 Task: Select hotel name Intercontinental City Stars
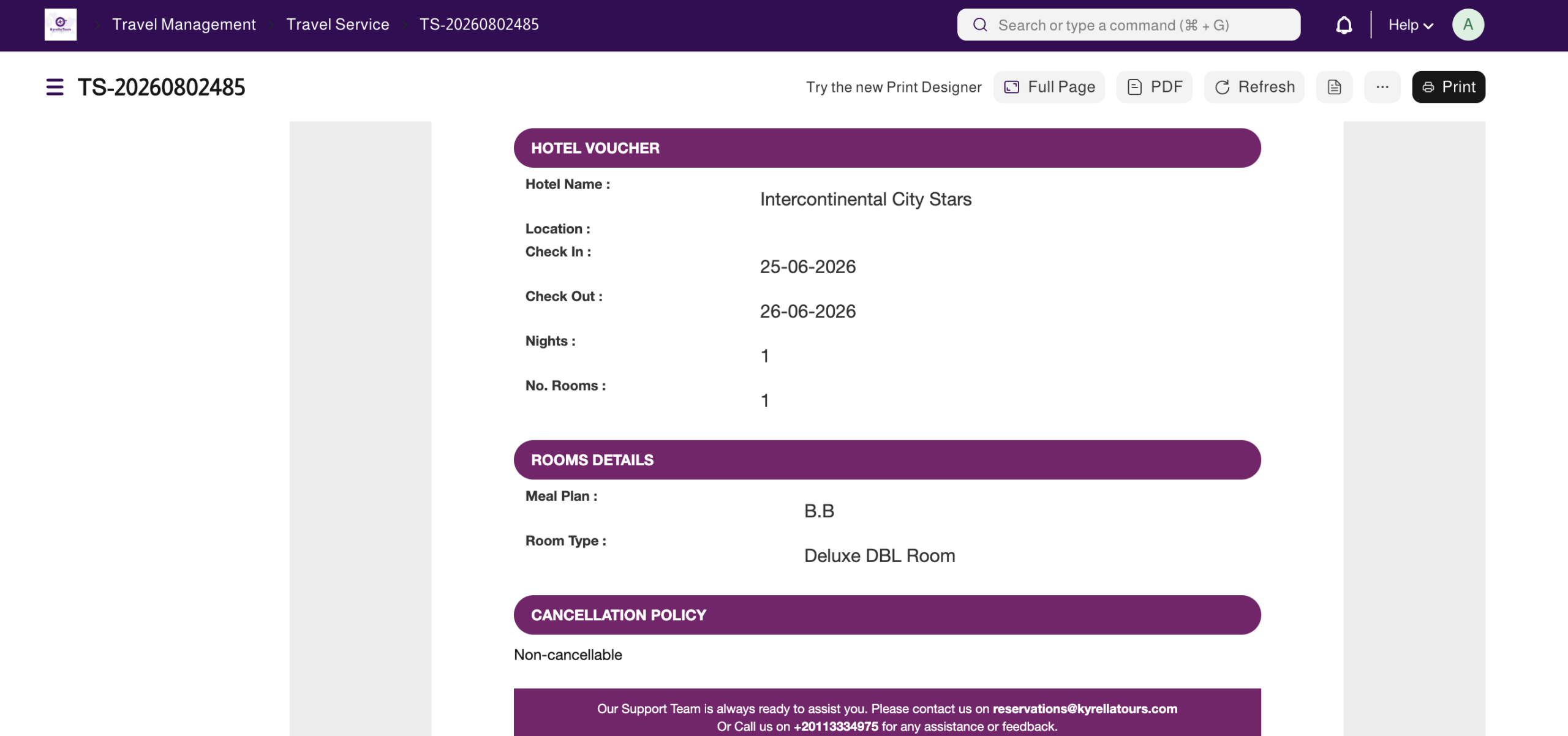(x=865, y=199)
